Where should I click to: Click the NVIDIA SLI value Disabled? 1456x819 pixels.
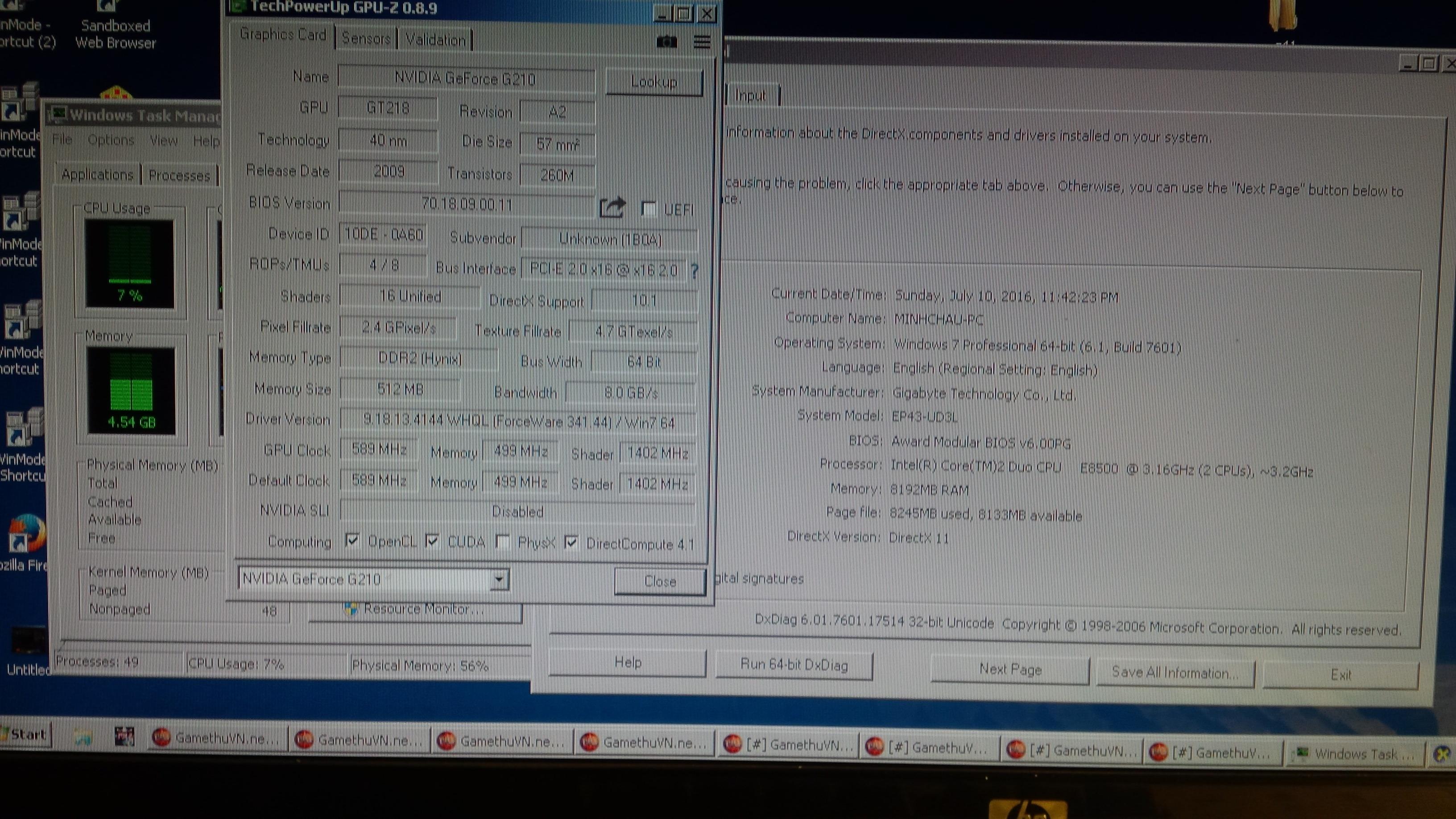517,512
